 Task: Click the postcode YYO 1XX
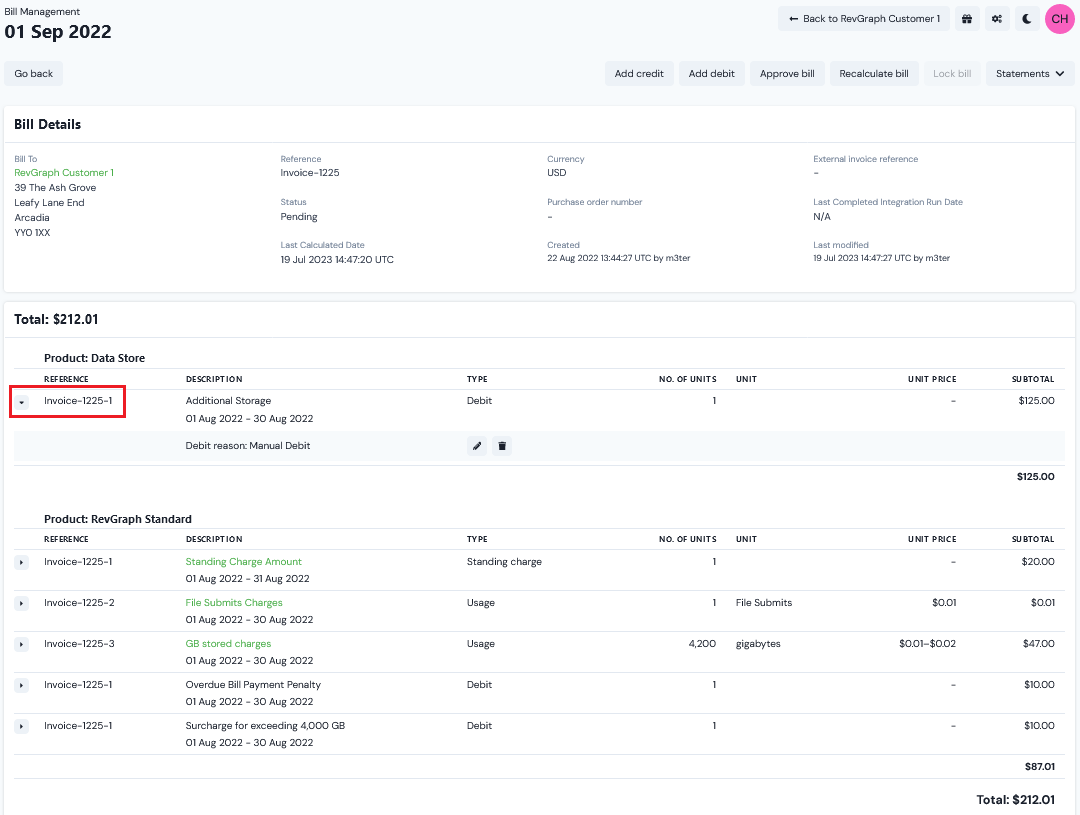(32, 232)
